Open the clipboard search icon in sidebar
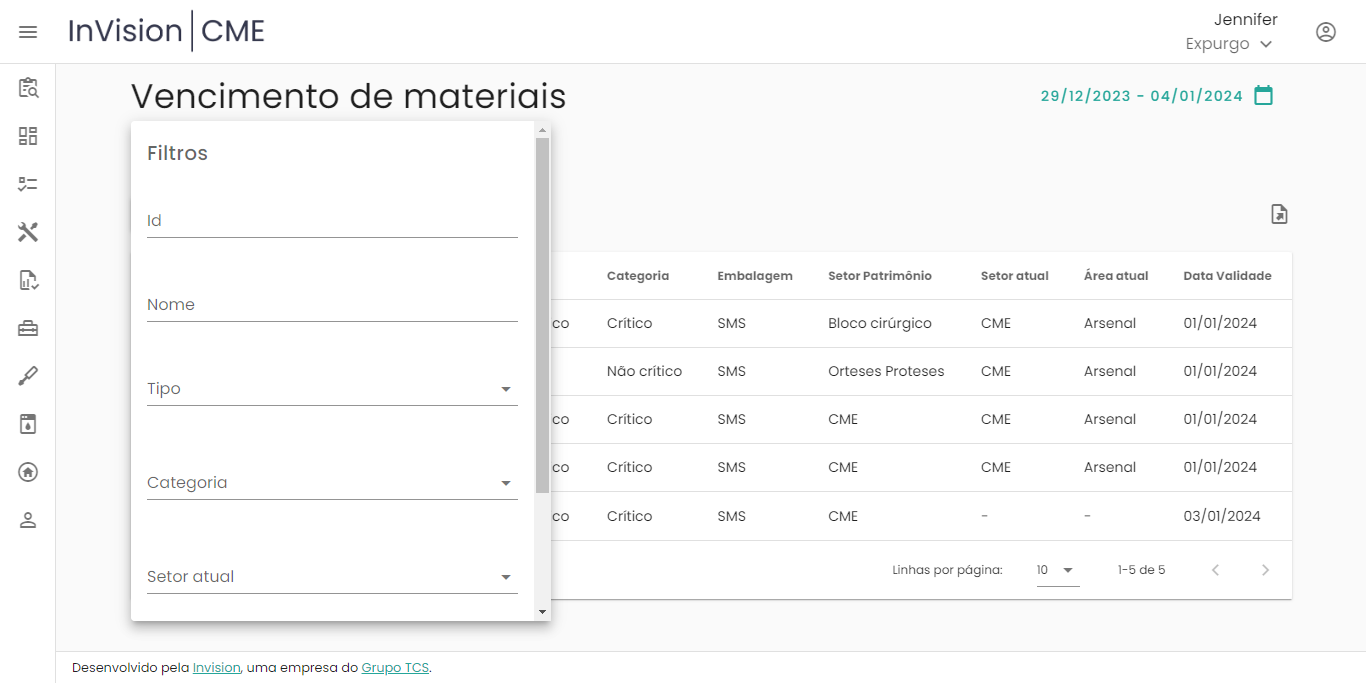Screen dimensions: 1366x683 pos(28,88)
